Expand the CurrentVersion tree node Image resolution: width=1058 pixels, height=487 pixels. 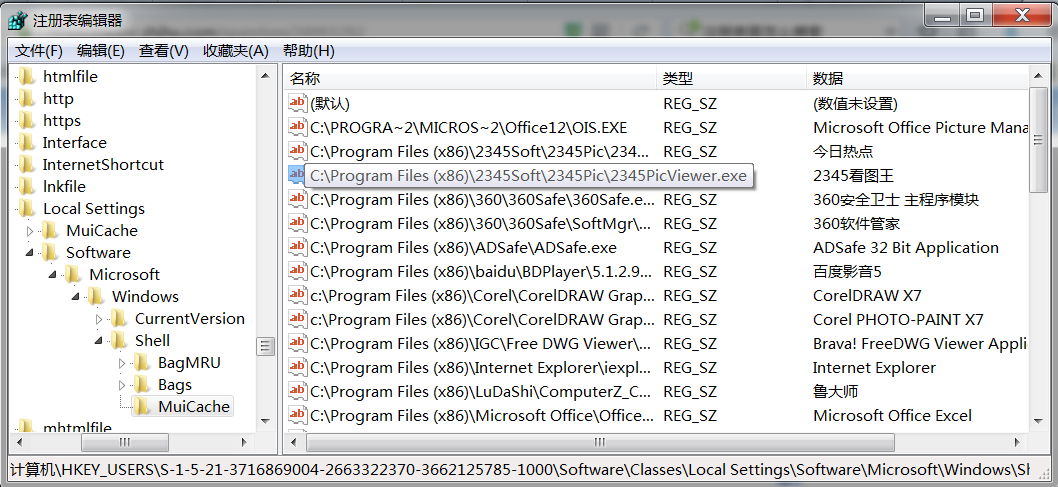99,318
